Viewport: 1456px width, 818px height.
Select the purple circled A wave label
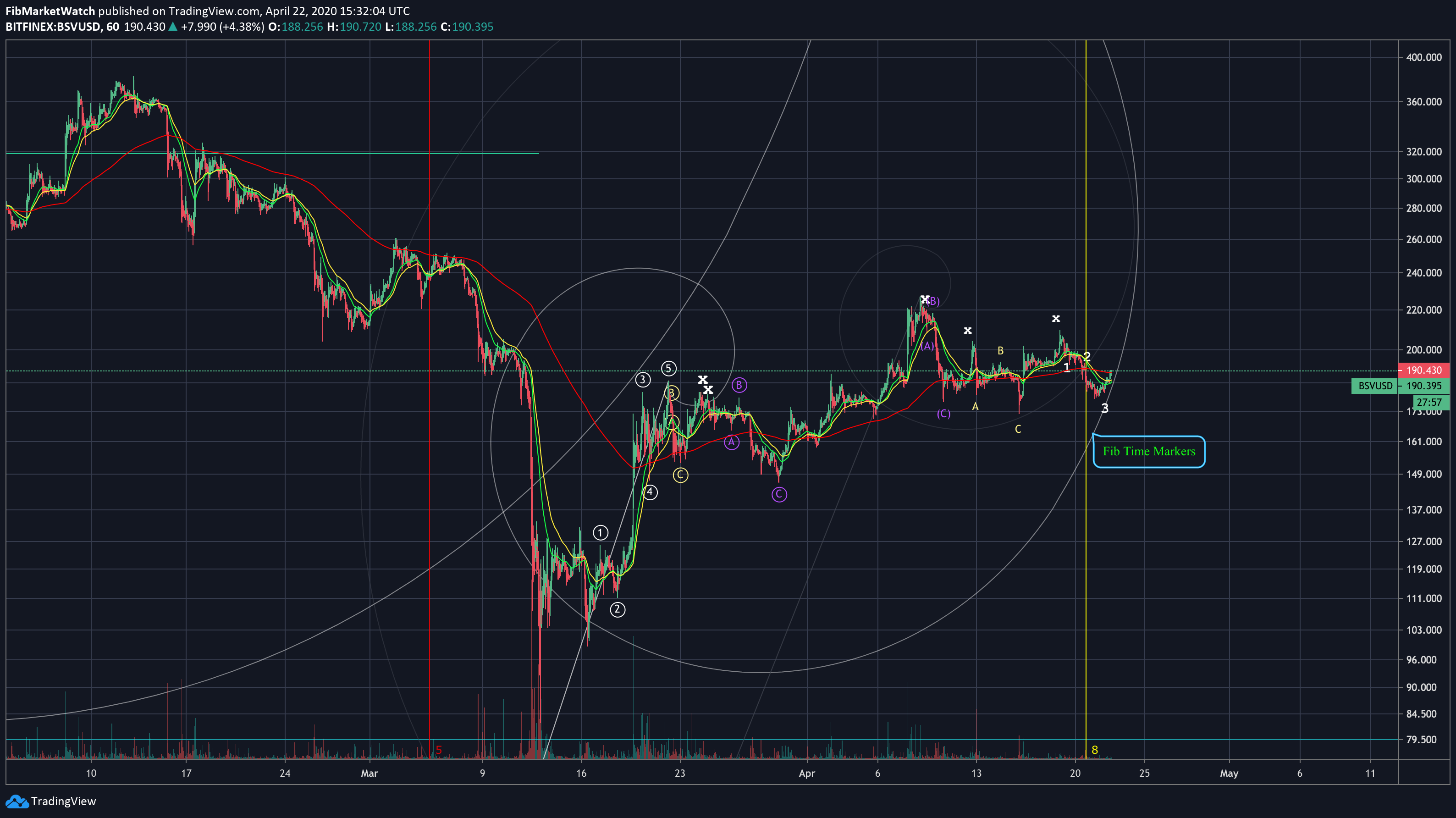(731, 442)
